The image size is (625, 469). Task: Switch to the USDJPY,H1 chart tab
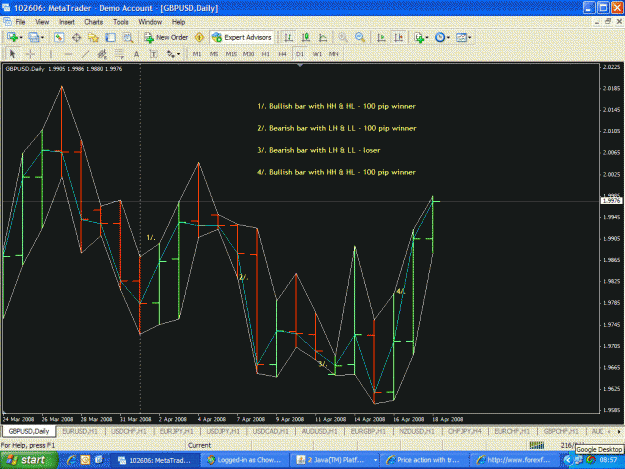[223, 431]
